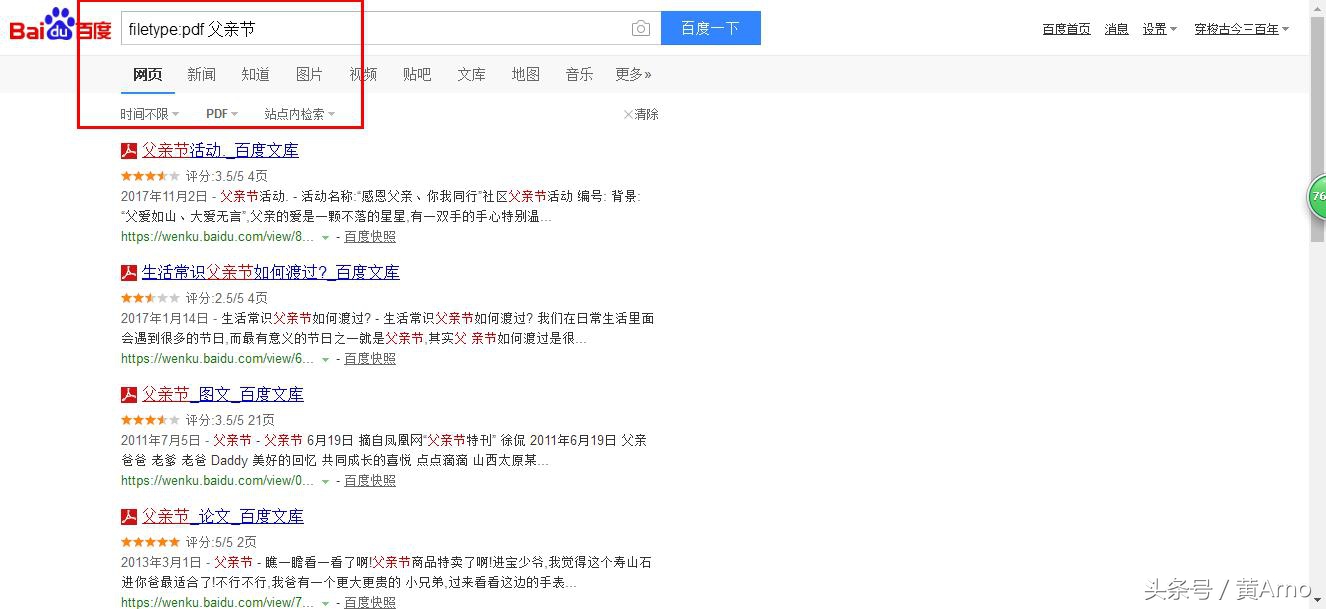Open the 设置 settings dropdown
Viewport: 1326px width, 609px height.
pos(1160,29)
